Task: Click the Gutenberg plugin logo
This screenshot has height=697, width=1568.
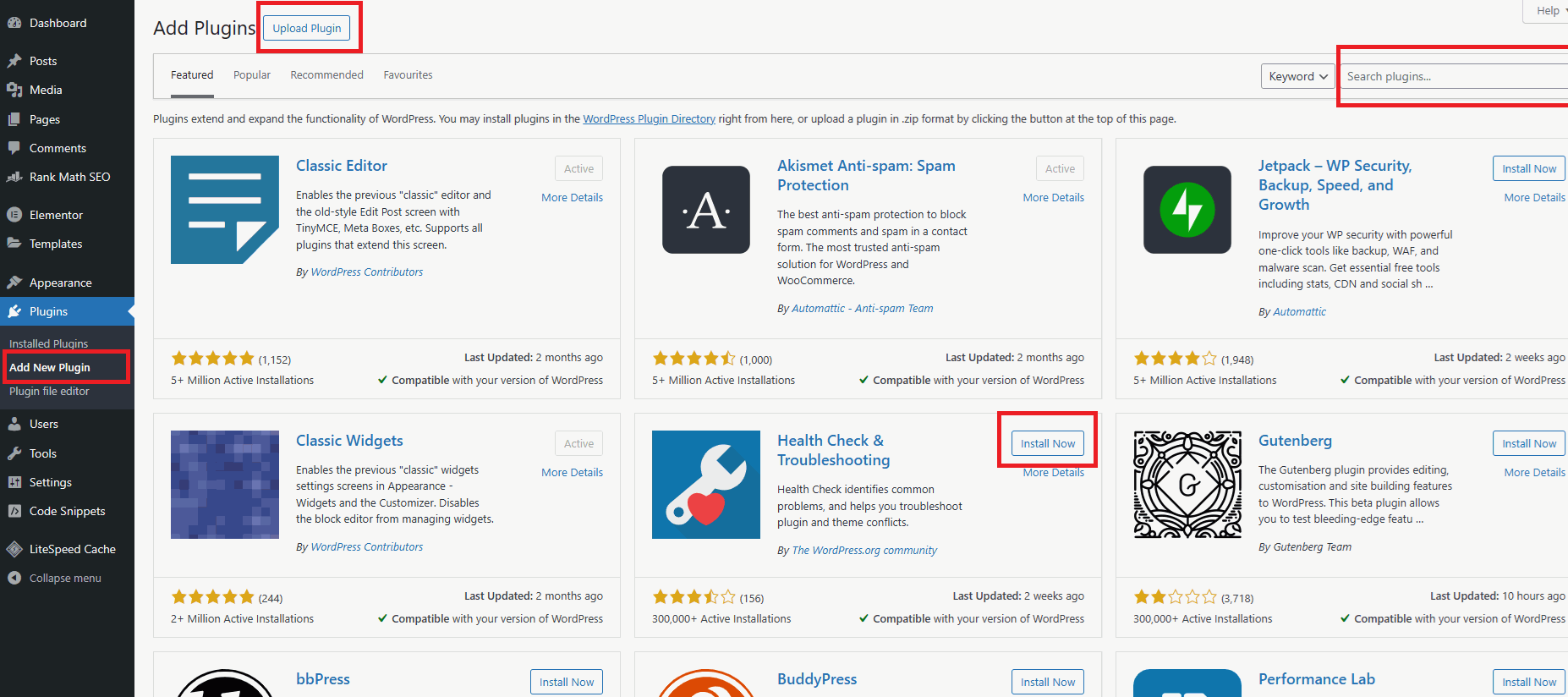Action: click(x=1187, y=485)
